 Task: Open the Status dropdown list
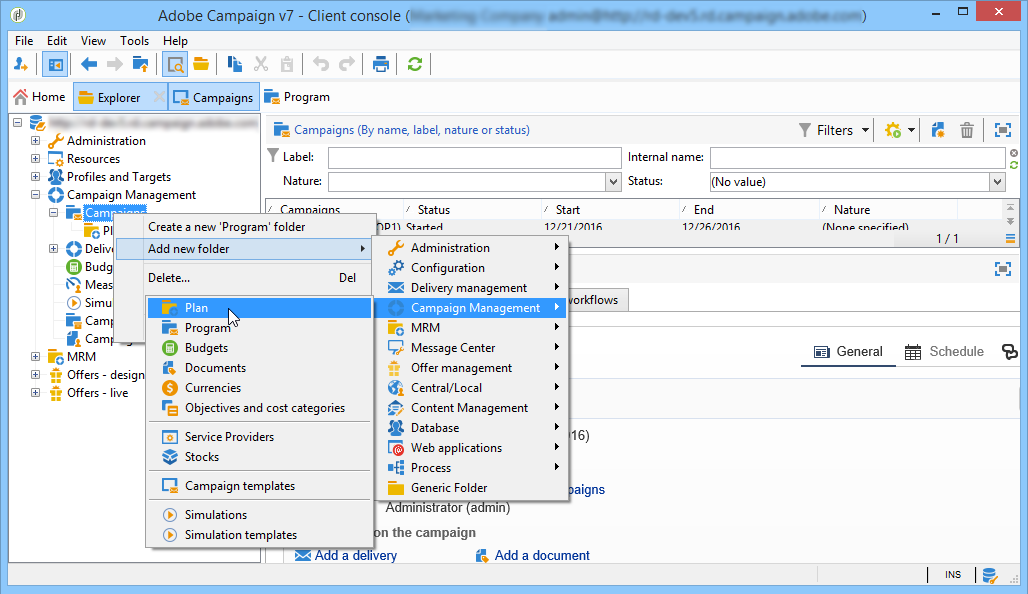[997, 182]
